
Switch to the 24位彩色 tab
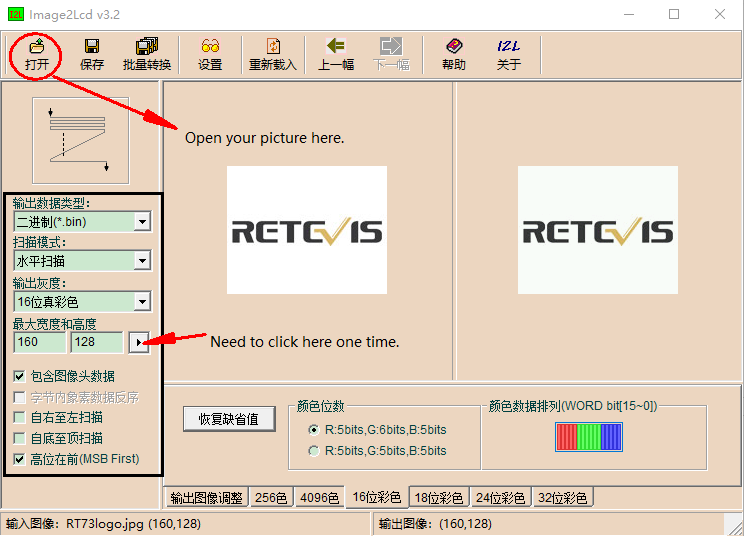pyautogui.click(x=501, y=498)
